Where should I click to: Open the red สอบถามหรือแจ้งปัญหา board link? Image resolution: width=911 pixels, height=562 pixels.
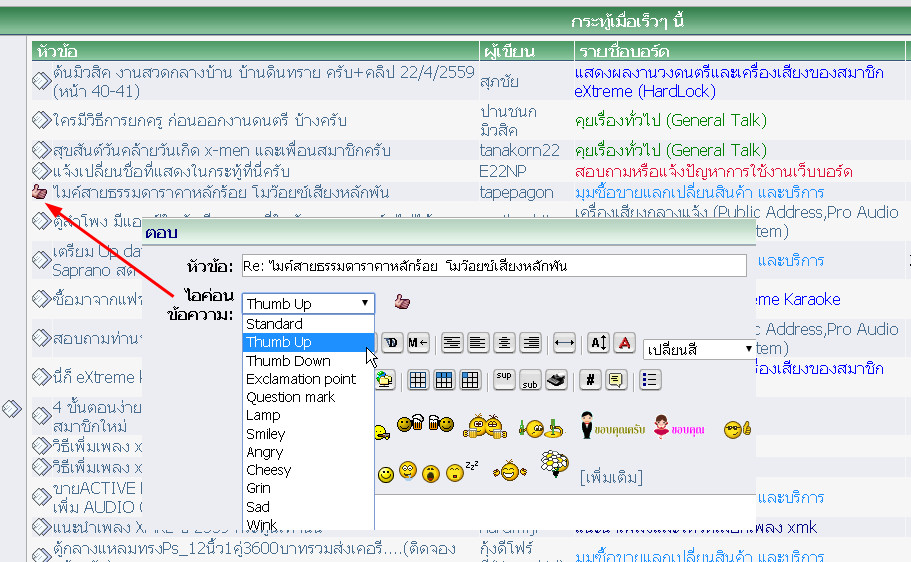point(713,171)
